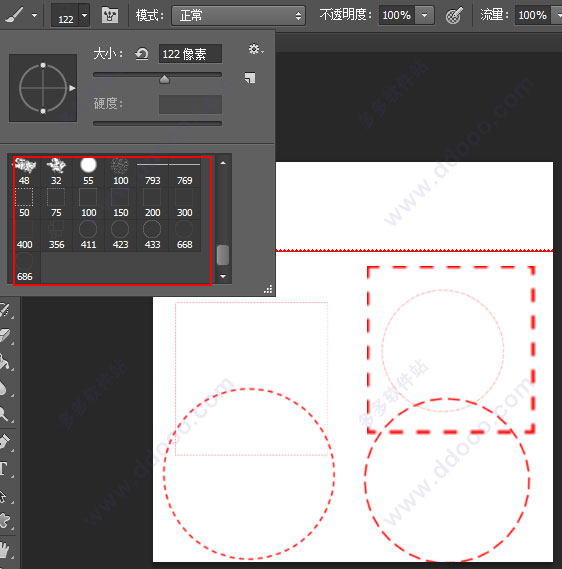Select the 48 splatter brush preset
The width and height of the screenshot is (562, 569).
[25, 172]
